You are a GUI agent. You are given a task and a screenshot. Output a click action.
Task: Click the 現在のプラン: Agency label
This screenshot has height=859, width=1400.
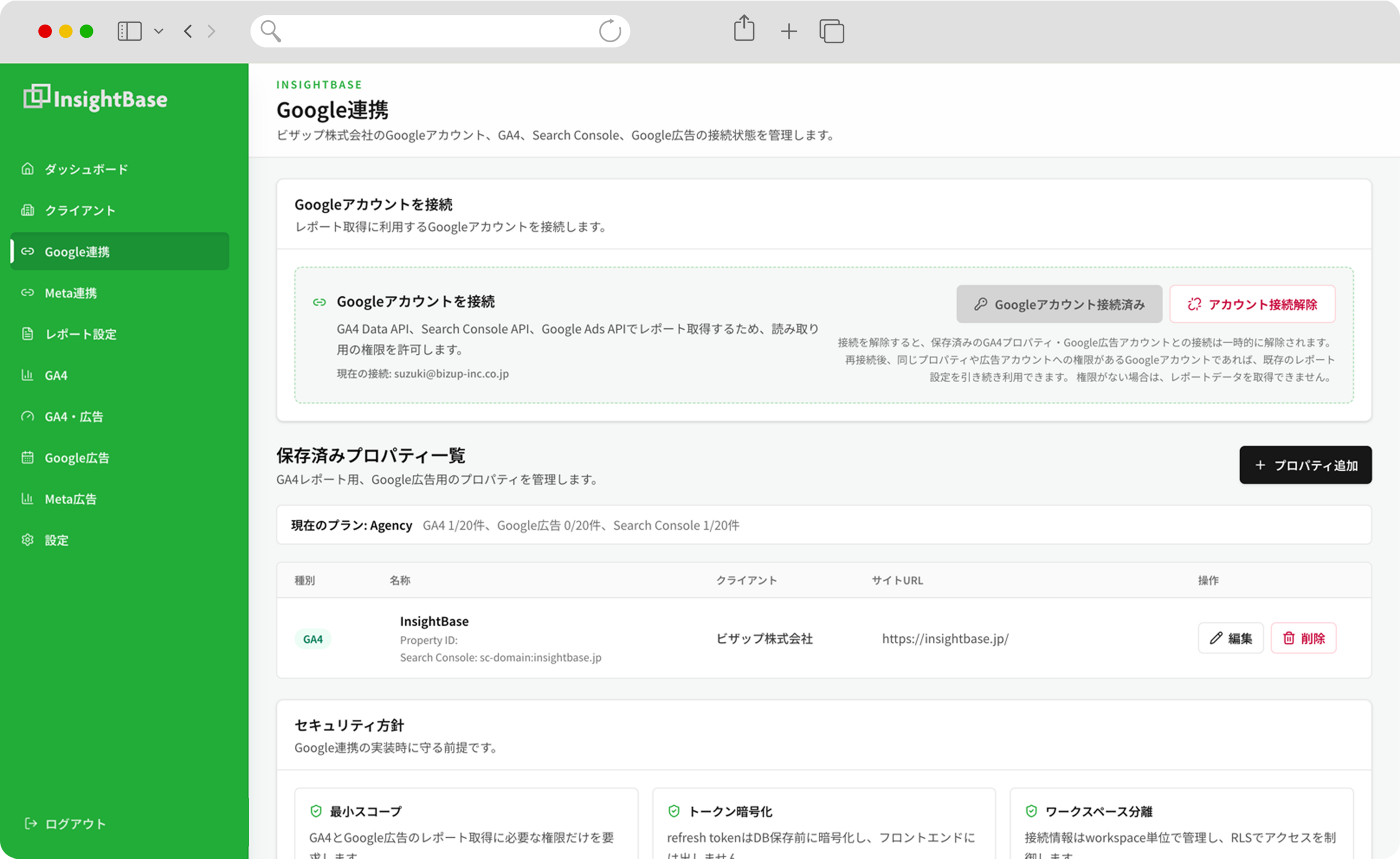coord(352,525)
